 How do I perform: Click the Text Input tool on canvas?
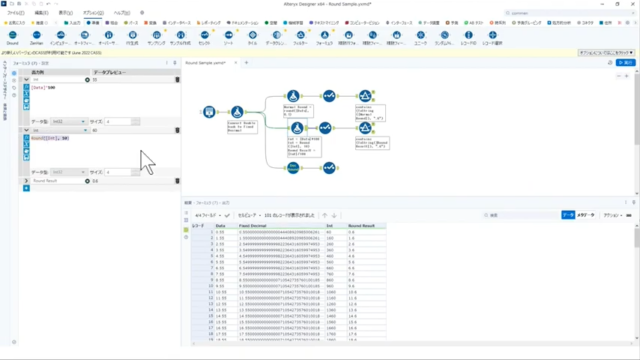point(209,111)
